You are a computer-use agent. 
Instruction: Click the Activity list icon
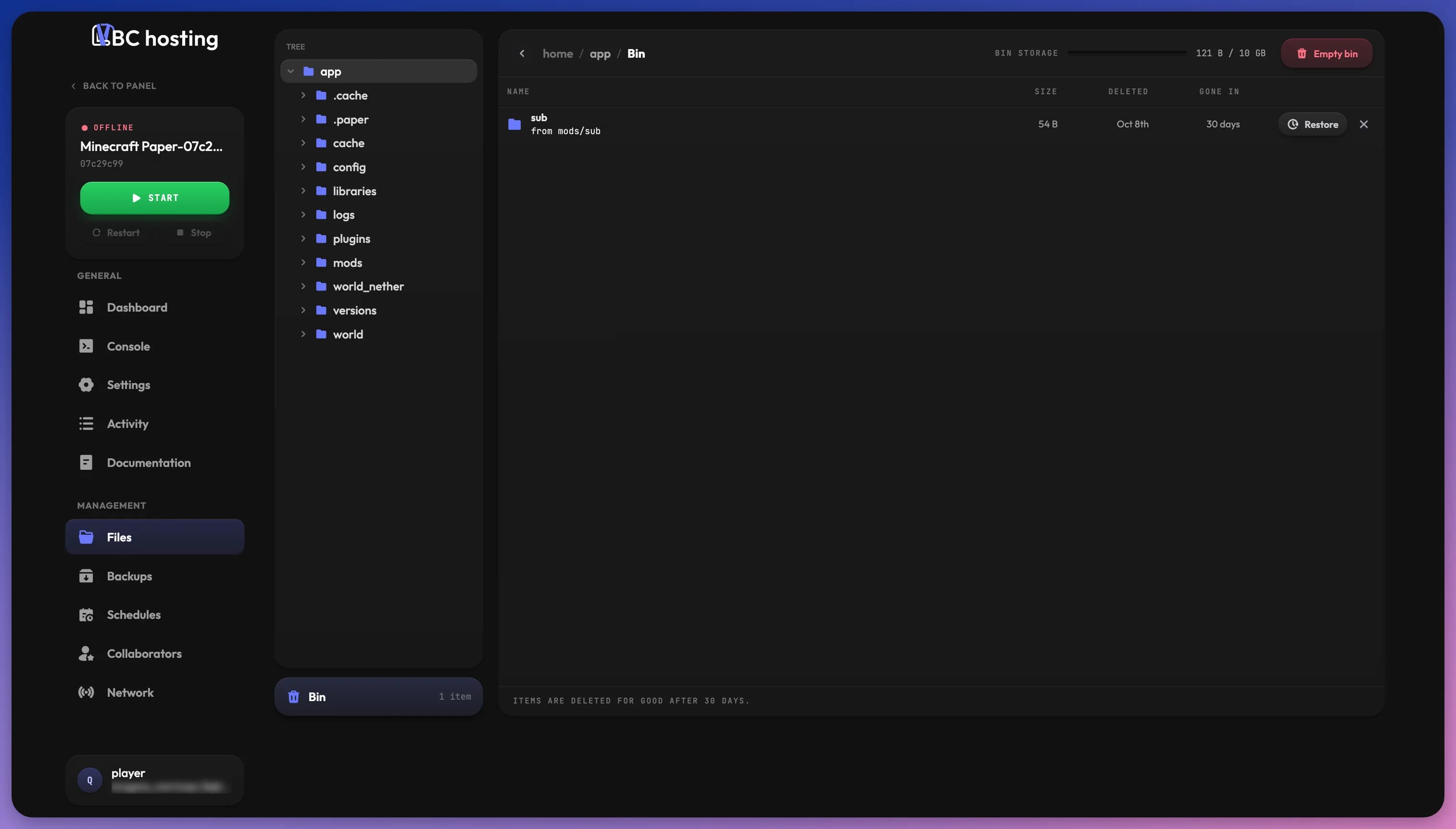point(86,424)
